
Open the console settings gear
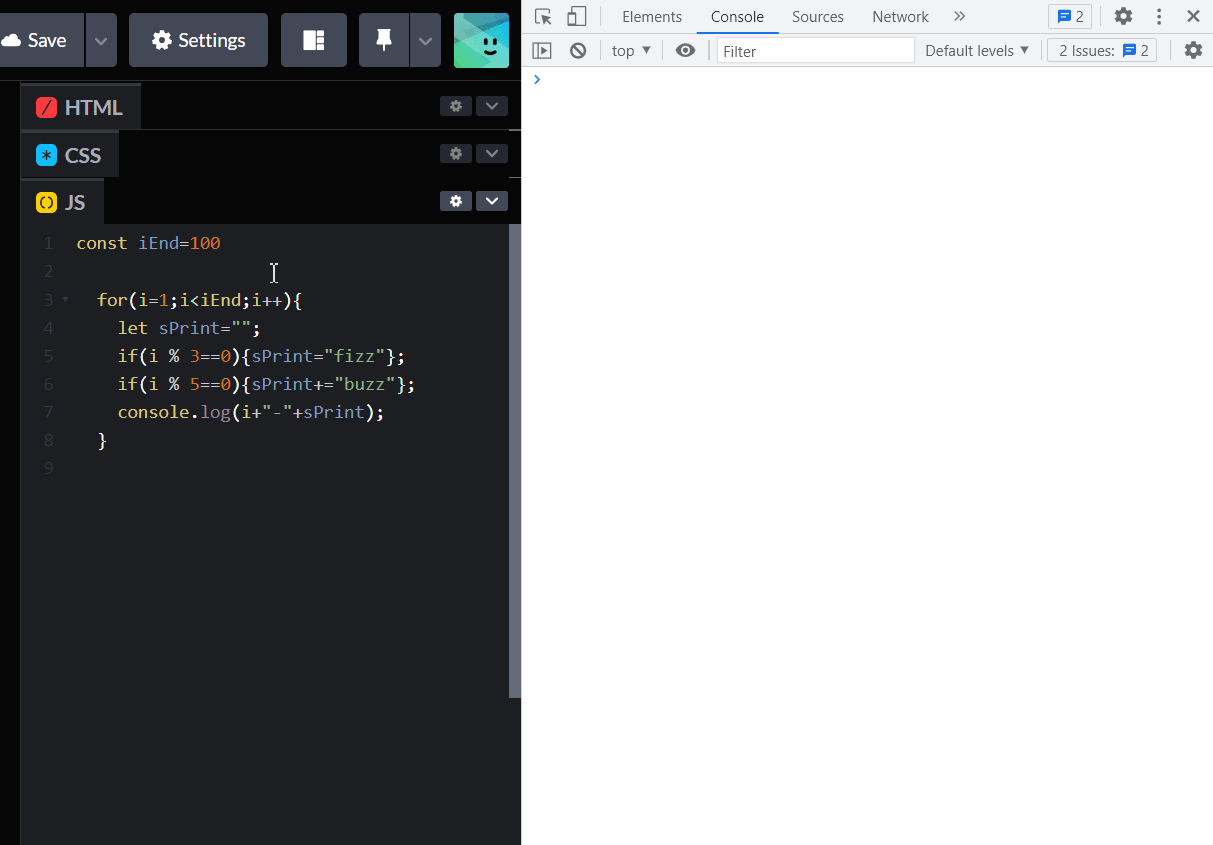1193,50
